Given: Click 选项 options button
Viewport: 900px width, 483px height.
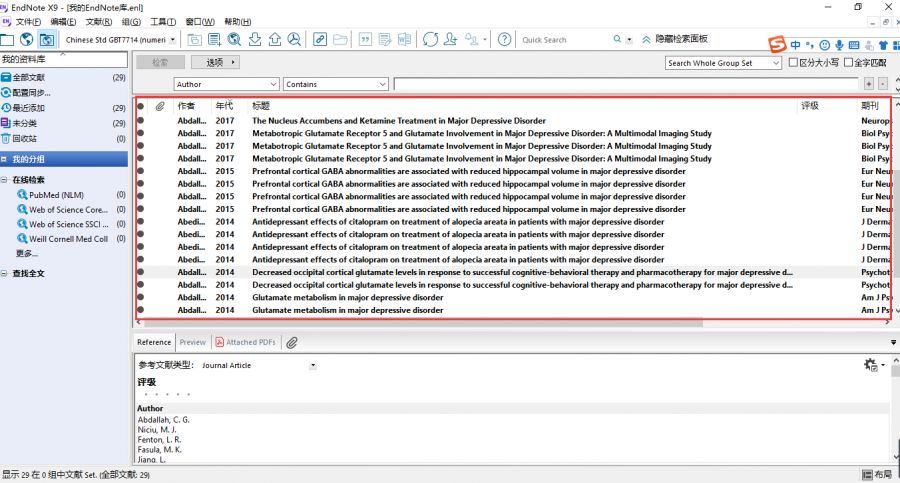Looking at the screenshot, I should pos(215,62).
